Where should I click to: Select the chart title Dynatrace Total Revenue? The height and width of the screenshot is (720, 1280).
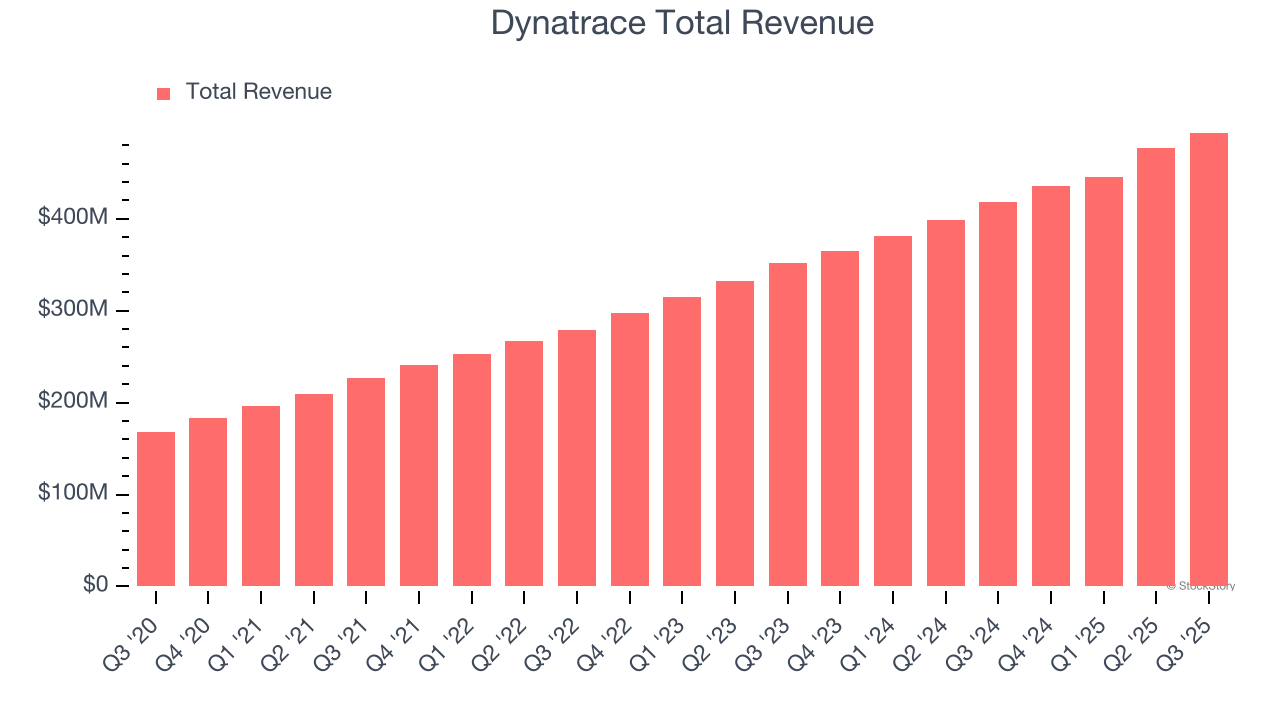click(683, 22)
